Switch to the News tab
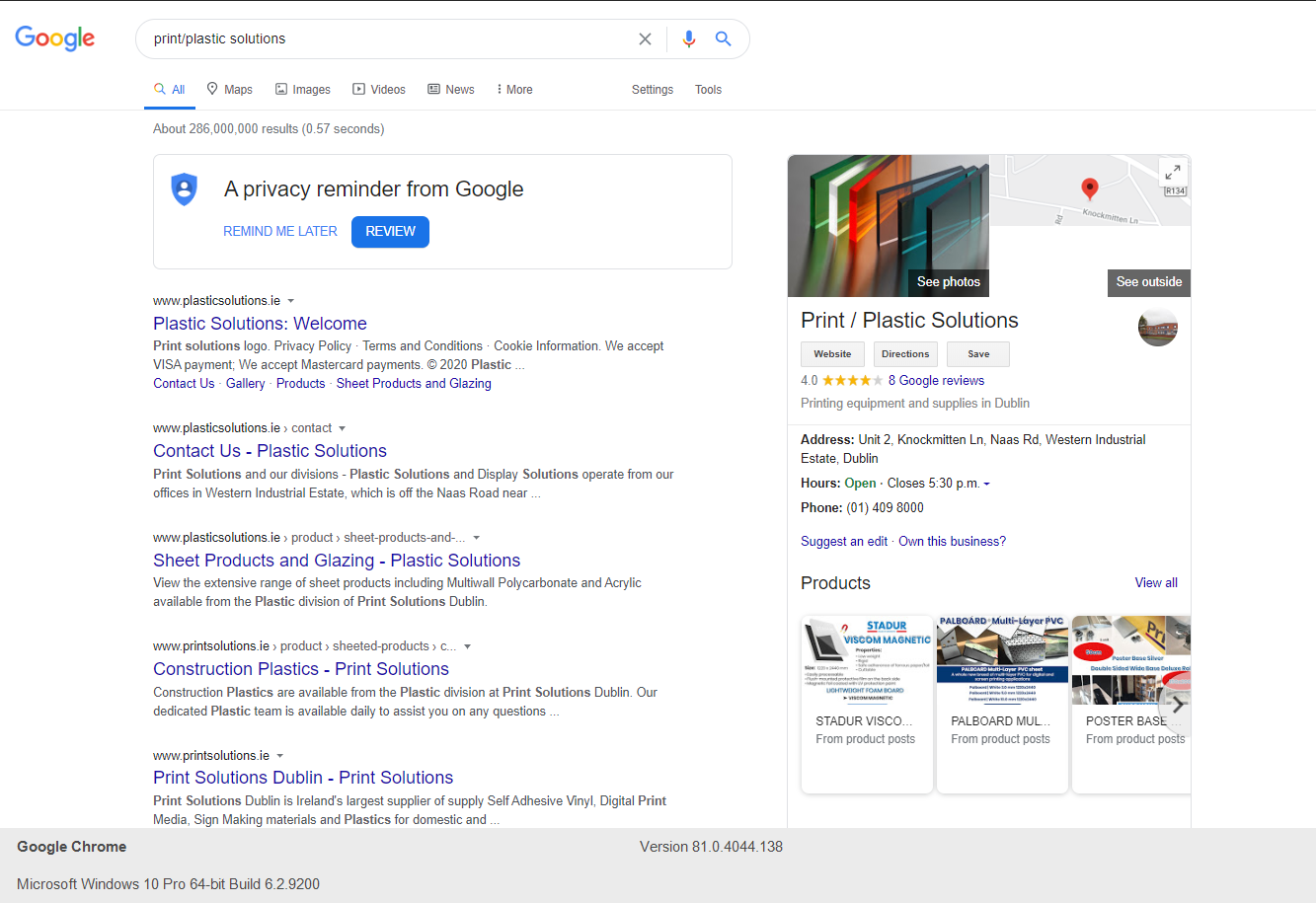1316x903 pixels. click(x=451, y=89)
